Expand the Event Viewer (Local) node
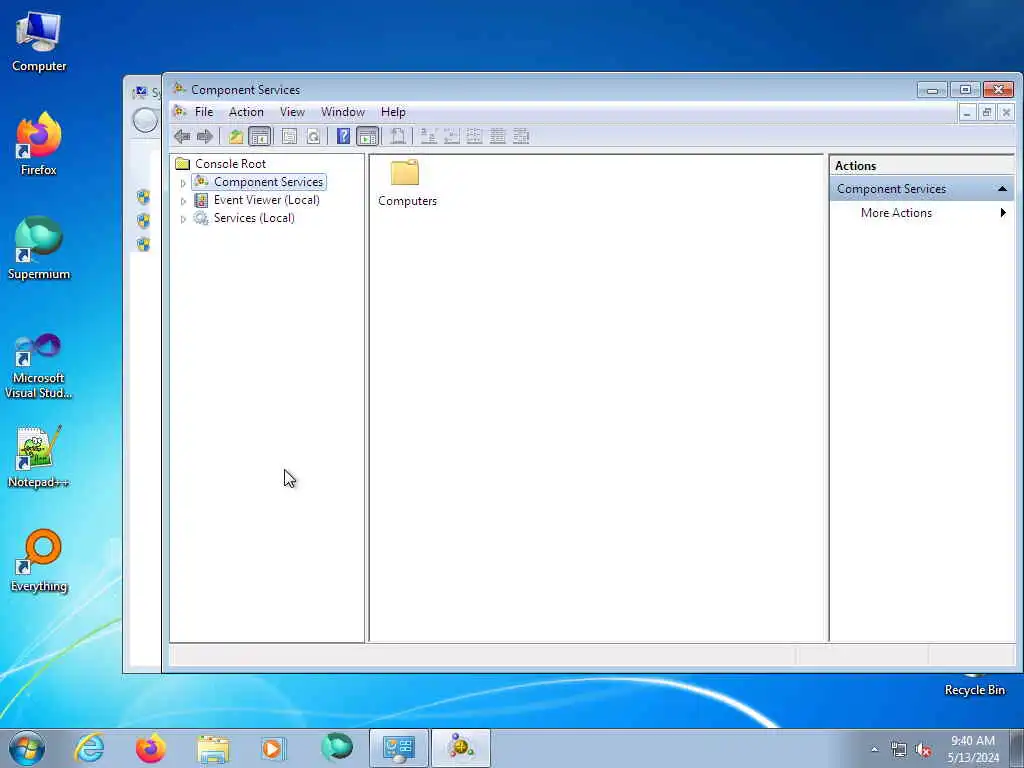The image size is (1024, 768). tap(184, 201)
